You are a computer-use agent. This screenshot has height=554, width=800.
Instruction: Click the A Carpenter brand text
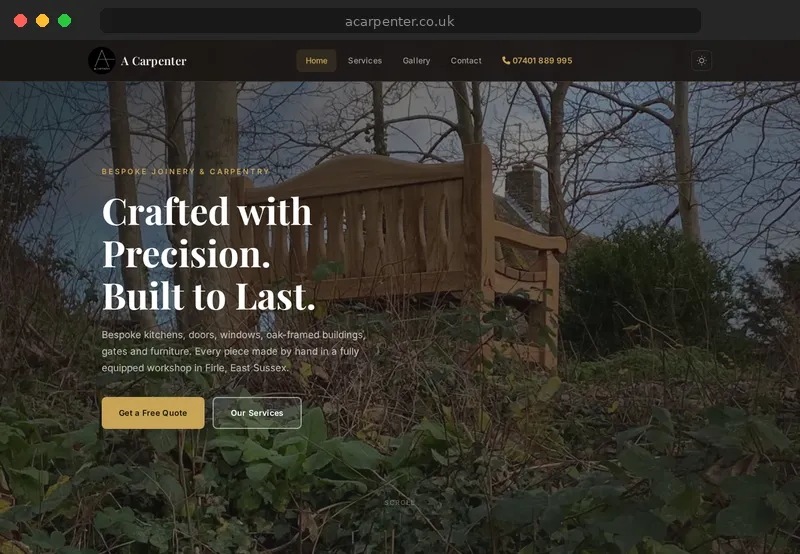click(154, 61)
